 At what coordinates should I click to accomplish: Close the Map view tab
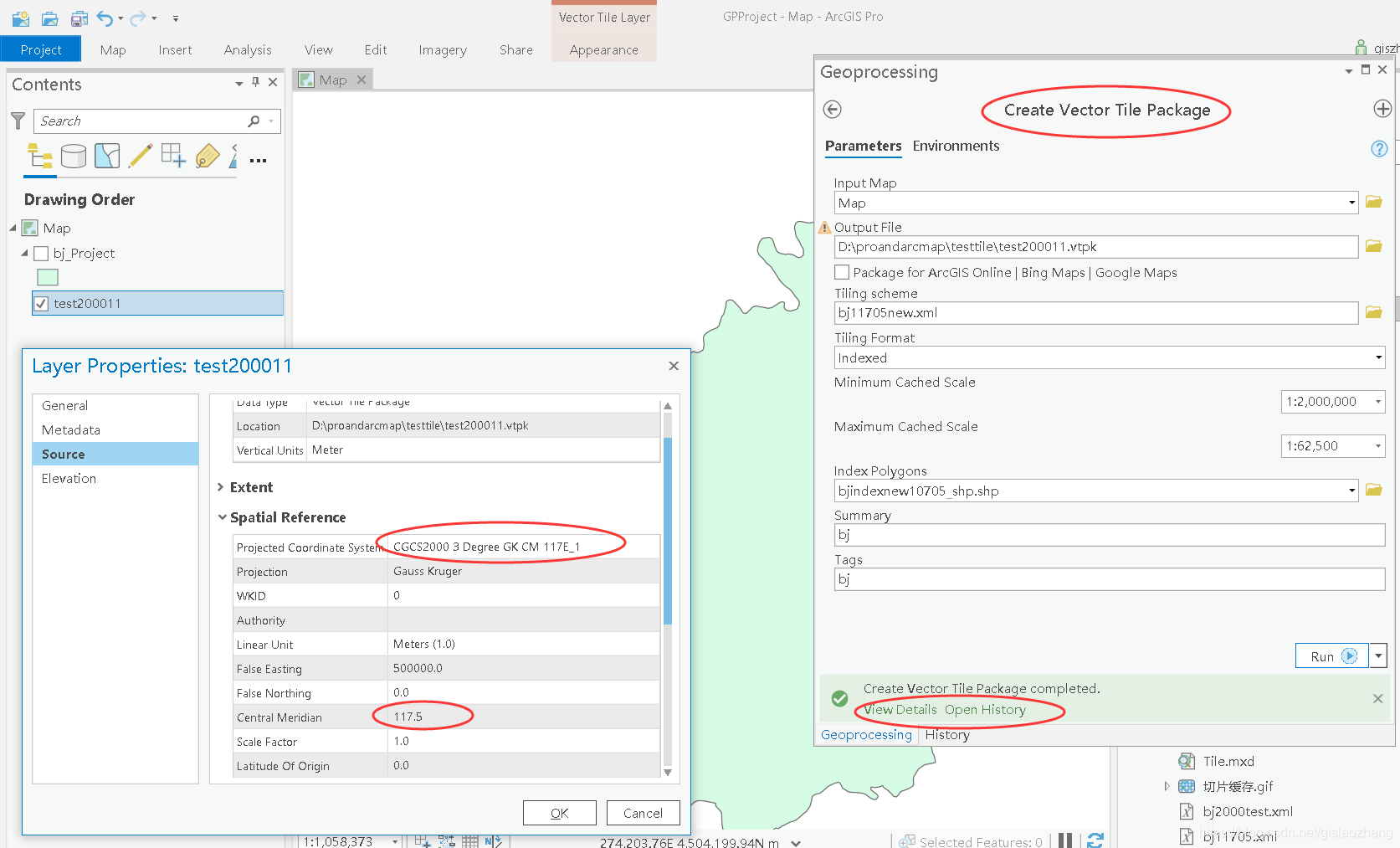pyautogui.click(x=362, y=80)
